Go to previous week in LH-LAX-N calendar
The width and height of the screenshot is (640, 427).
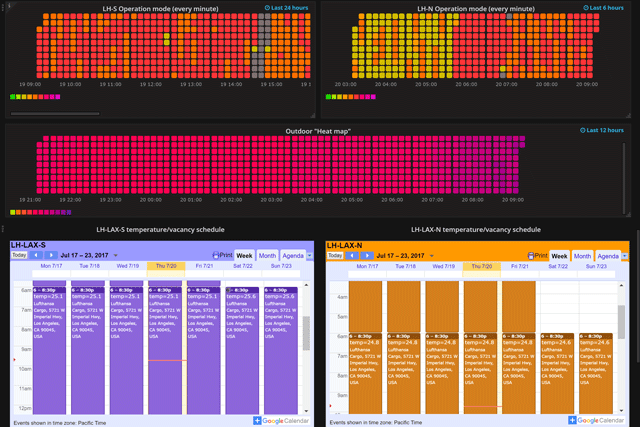[352, 255]
